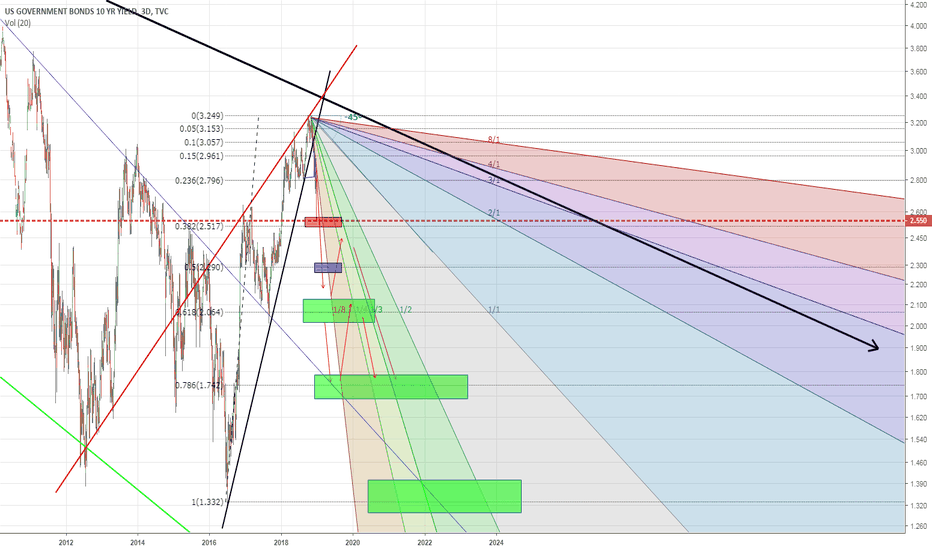The width and height of the screenshot is (932, 550).
Task: Select the Vol (20) indicator label
Action: coord(18,23)
